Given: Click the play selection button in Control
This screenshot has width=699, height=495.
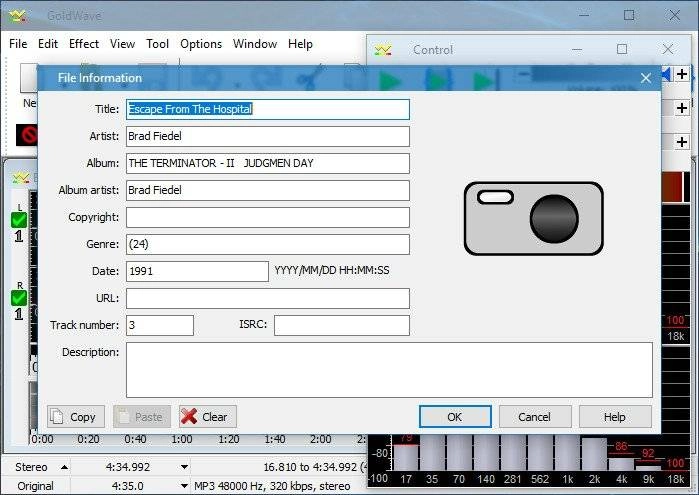Looking at the screenshot, I should (439, 81).
